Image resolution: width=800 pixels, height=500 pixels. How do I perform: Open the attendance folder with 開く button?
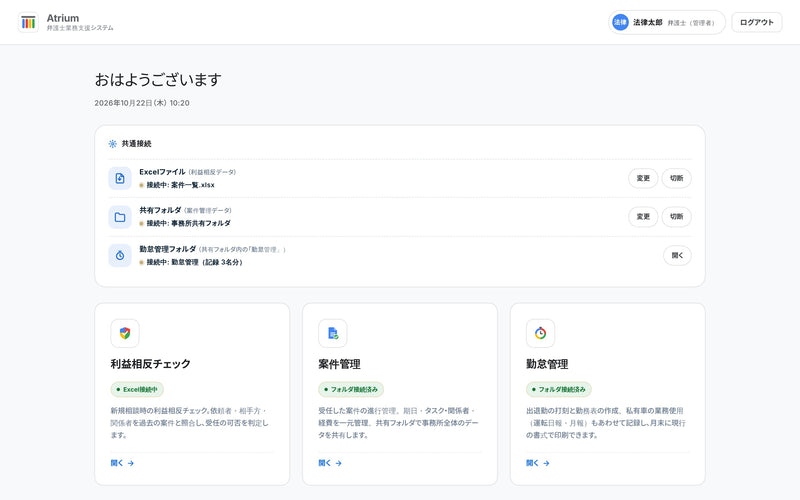[677, 256]
